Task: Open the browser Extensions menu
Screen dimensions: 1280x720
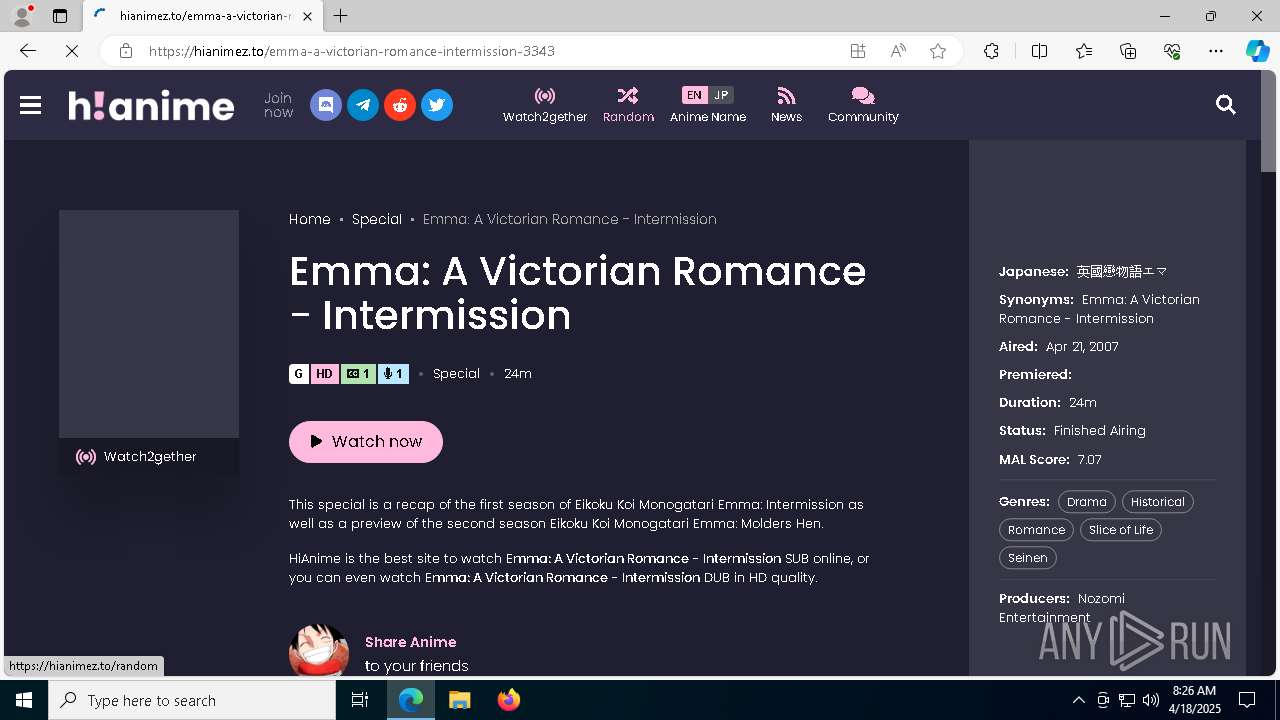Action: (x=991, y=51)
